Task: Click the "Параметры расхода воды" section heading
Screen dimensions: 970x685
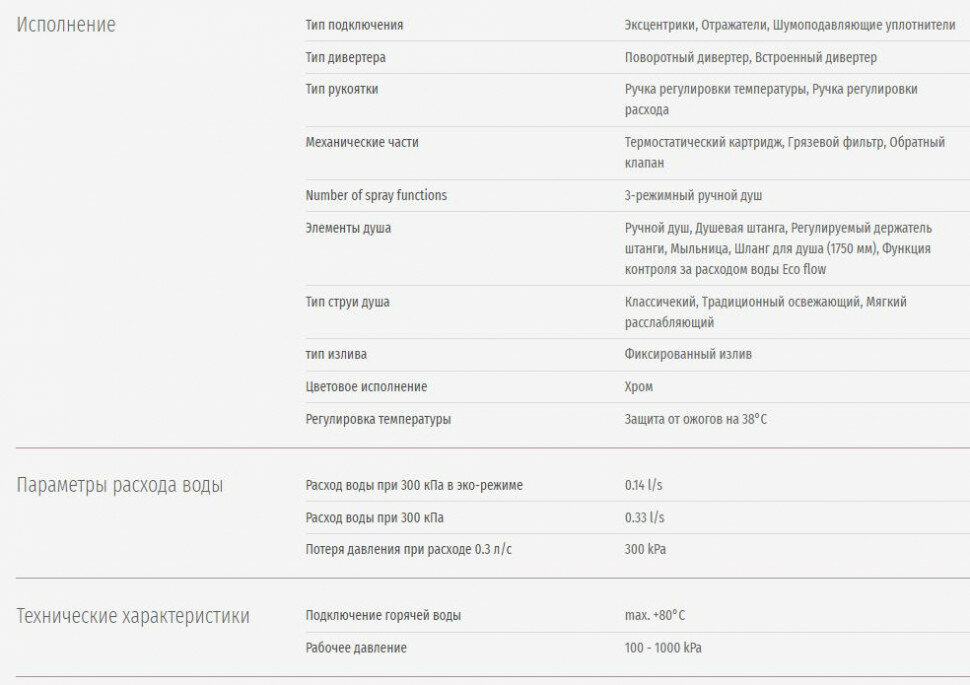Action: tap(120, 486)
